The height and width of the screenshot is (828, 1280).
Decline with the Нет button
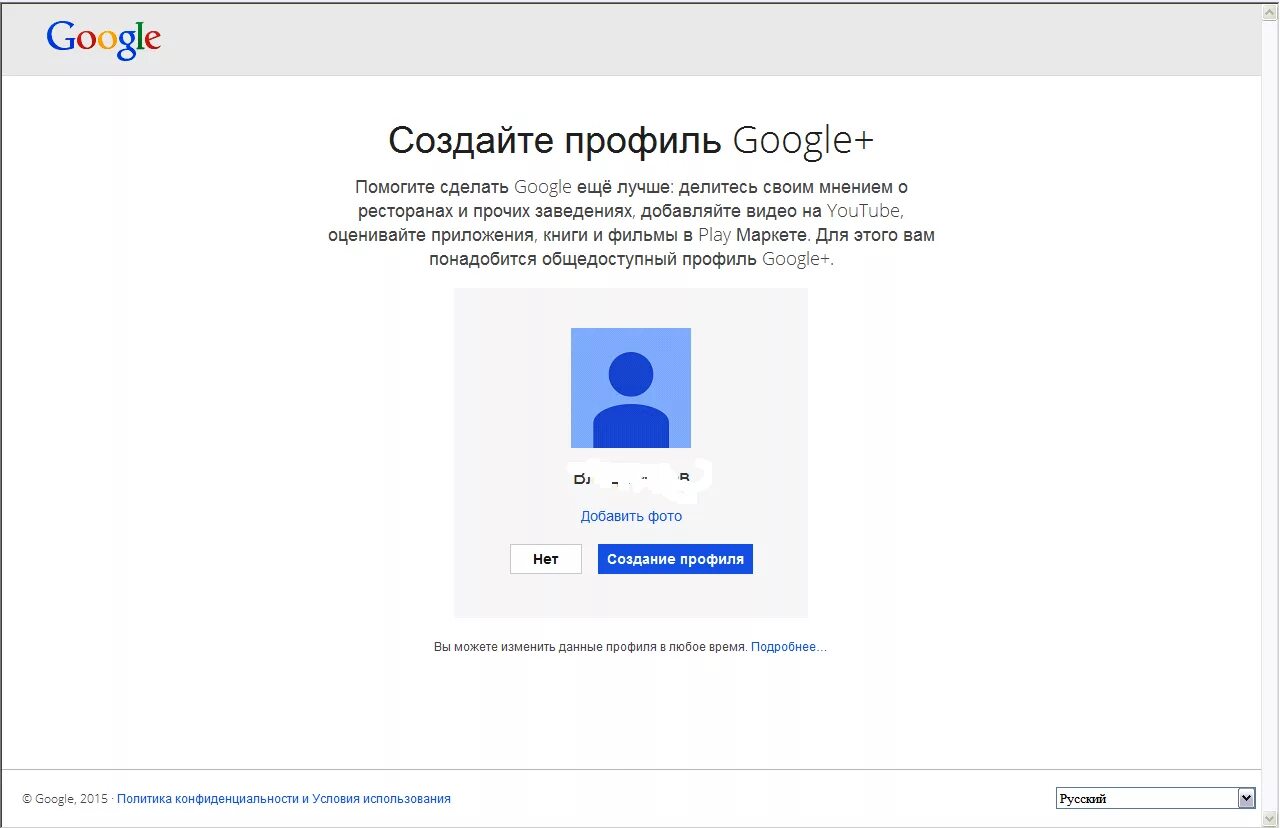[x=546, y=559]
